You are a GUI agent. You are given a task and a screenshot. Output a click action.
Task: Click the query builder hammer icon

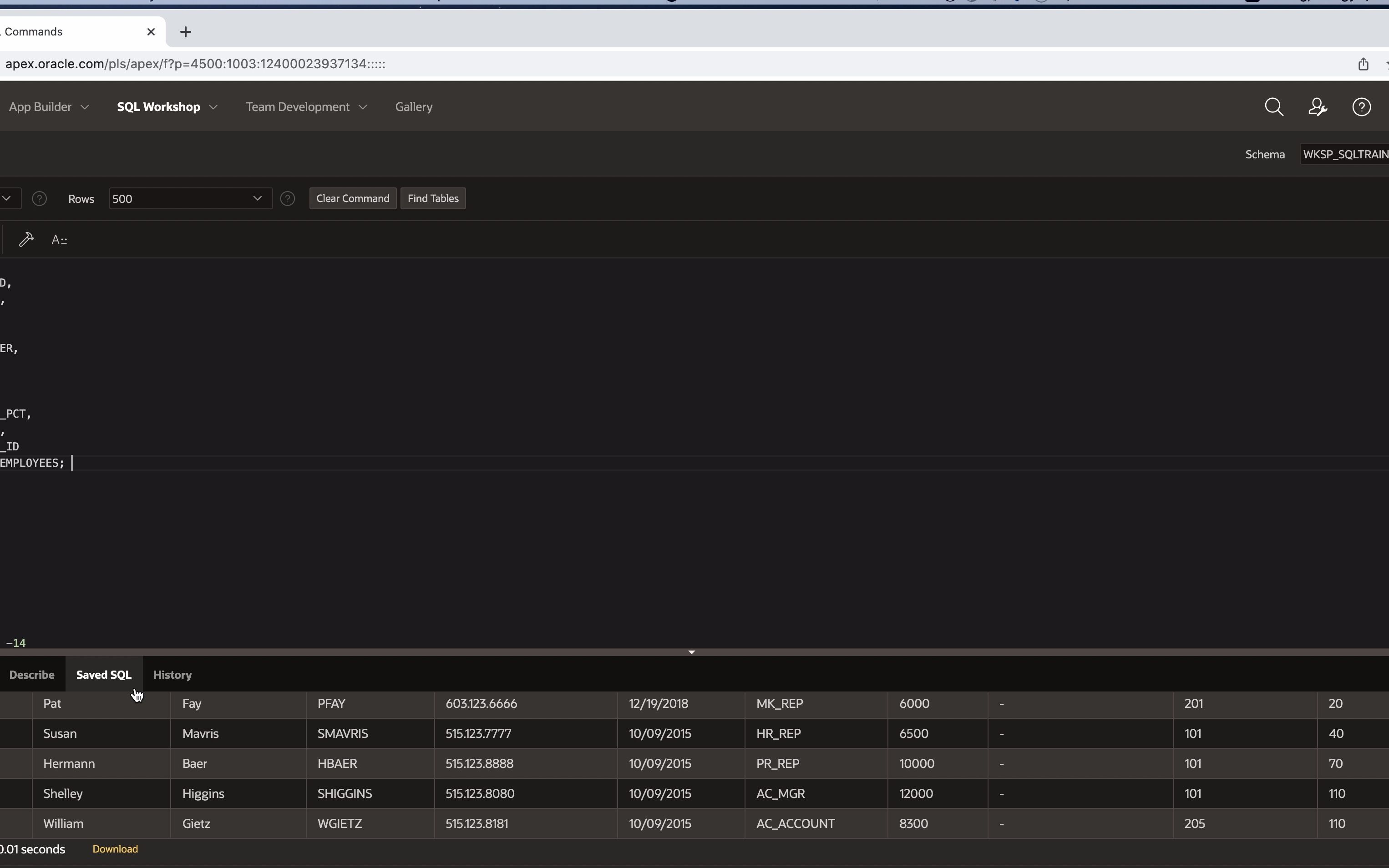[26, 239]
